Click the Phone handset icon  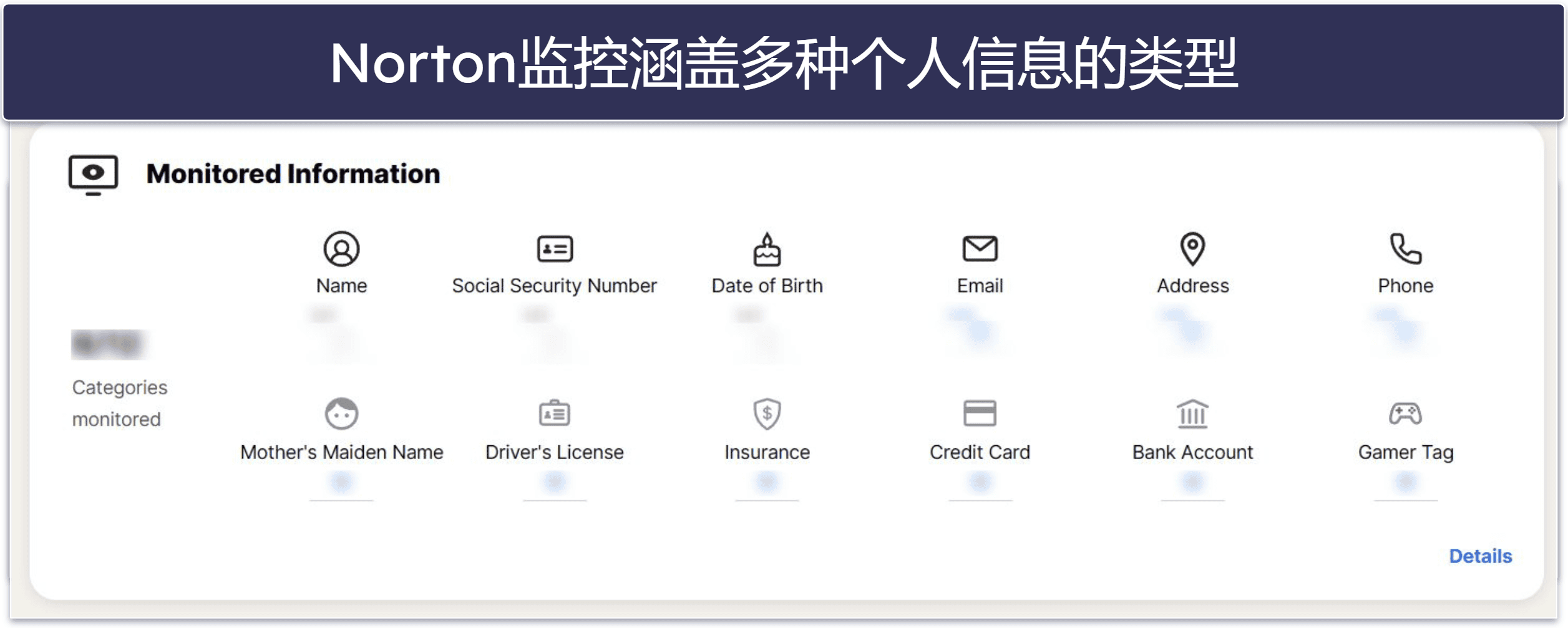(1405, 249)
